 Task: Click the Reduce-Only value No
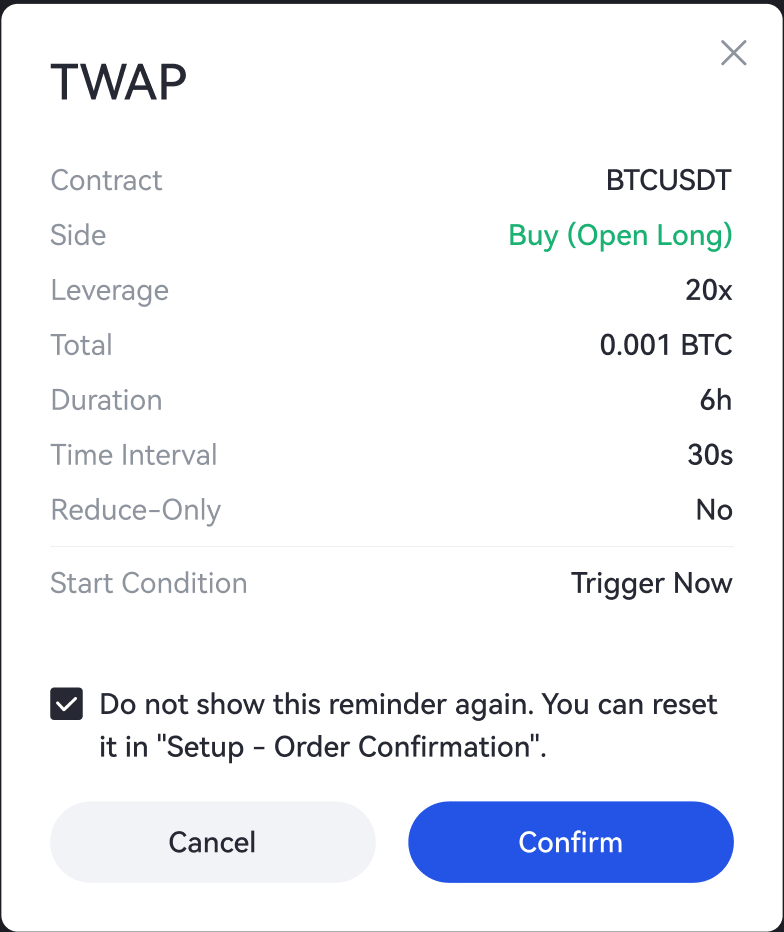click(x=714, y=511)
